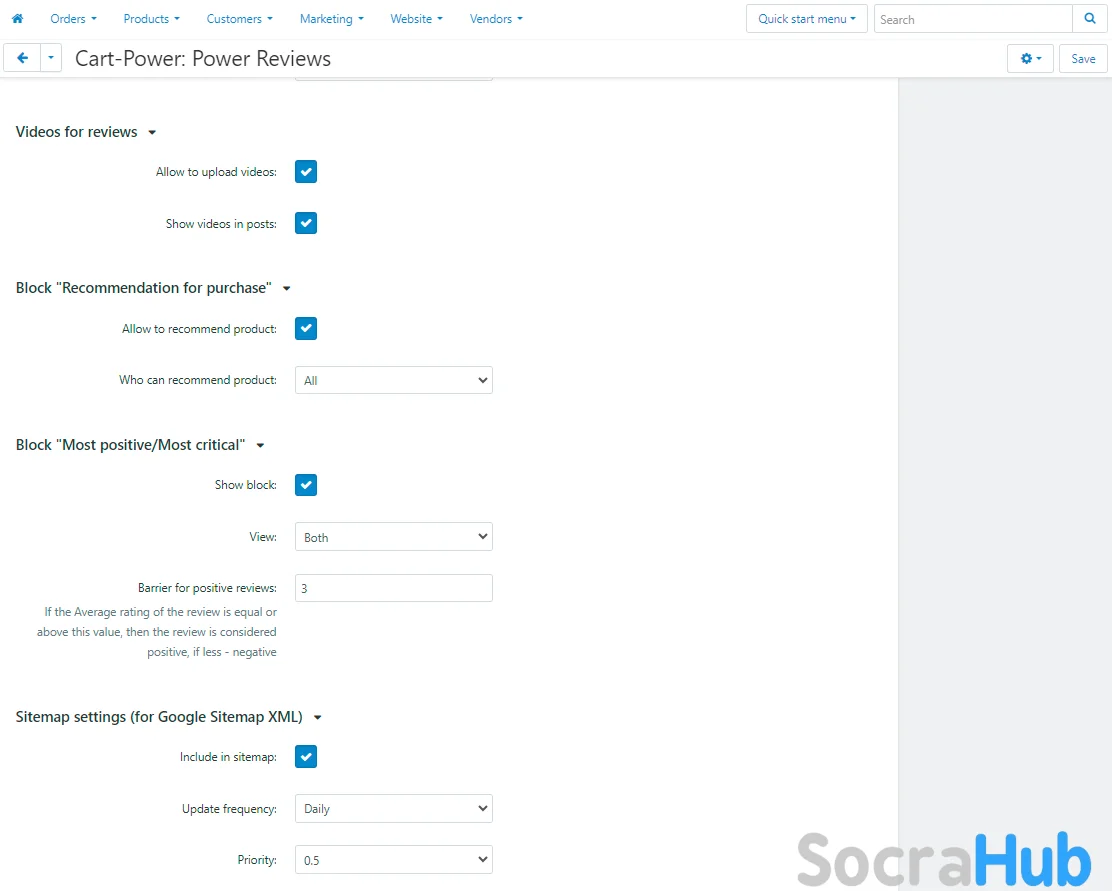Click the "Cart-Power: Power Reviews" page title
The height and width of the screenshot is (891, 1112).
point(203,59)
